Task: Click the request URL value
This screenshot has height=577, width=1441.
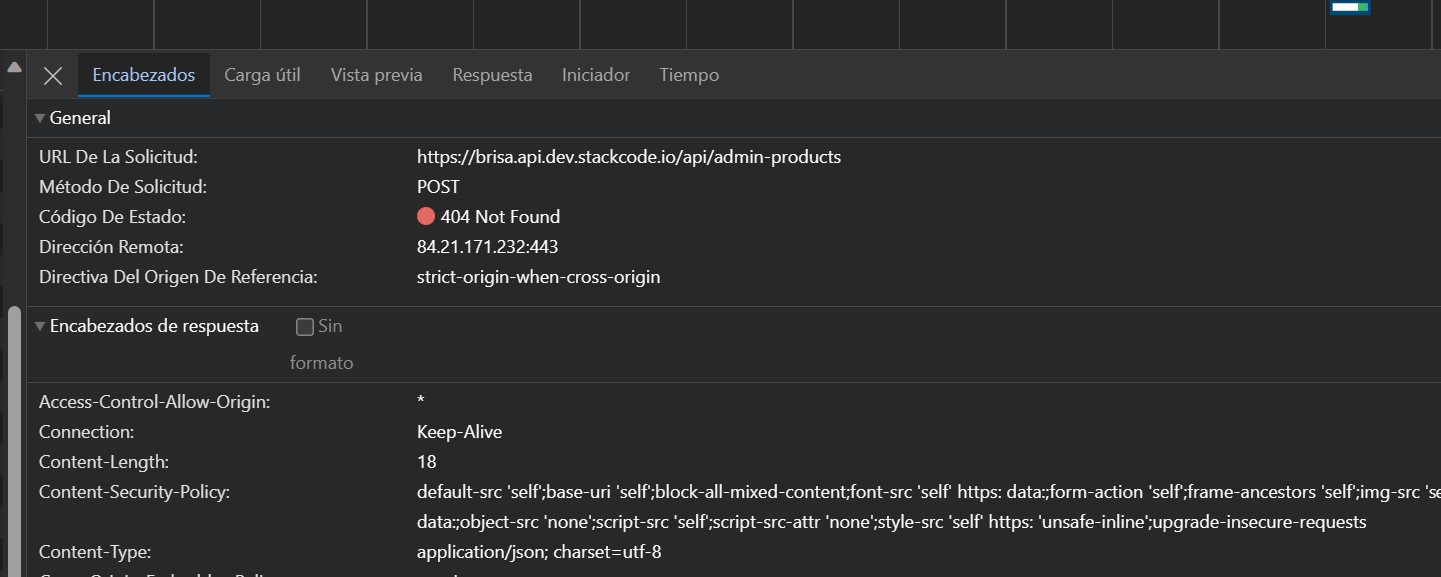Action: 628,157
